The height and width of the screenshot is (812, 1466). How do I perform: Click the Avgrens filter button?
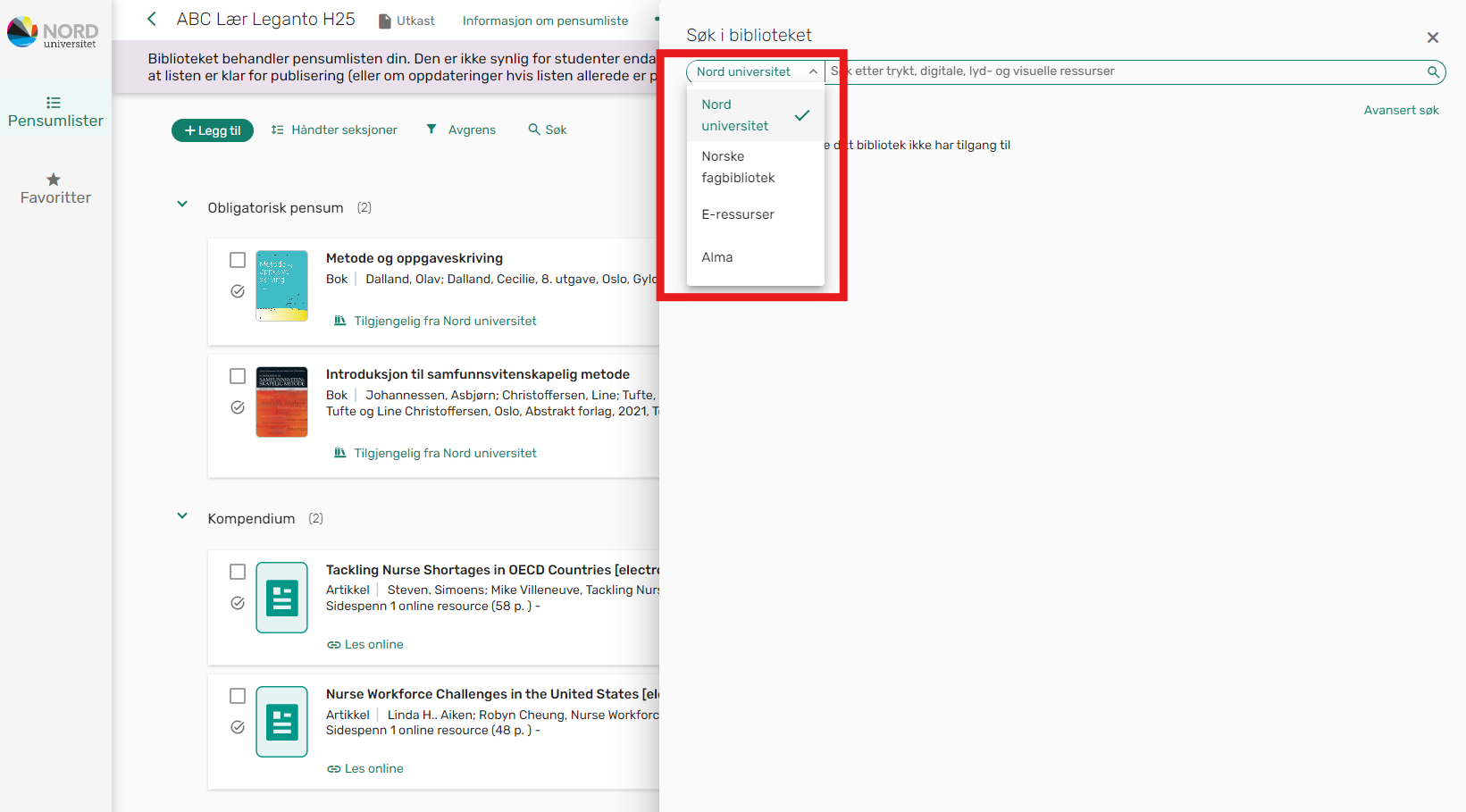coord(461,130)
